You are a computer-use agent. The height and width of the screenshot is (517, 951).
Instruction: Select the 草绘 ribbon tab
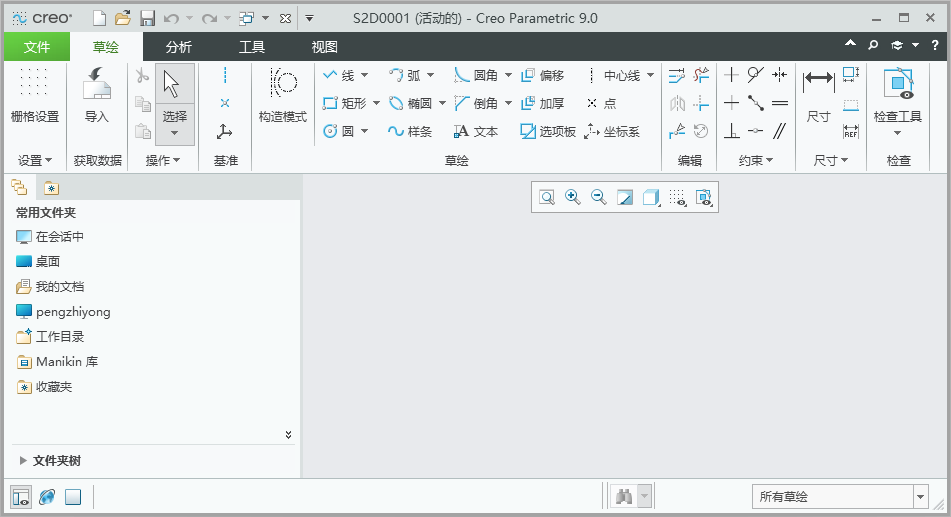click(106, 47)
